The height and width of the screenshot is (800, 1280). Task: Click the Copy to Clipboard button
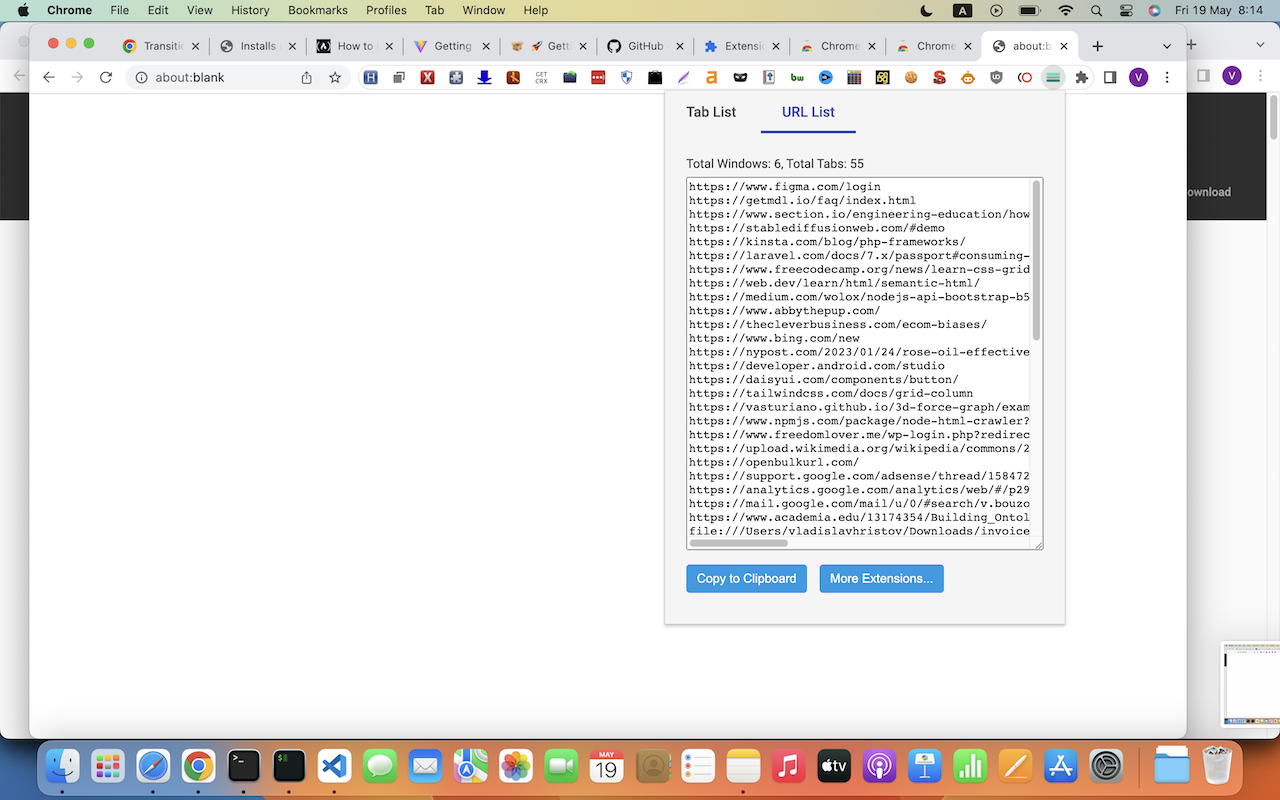pyautogui.click(x=746, y=578)
